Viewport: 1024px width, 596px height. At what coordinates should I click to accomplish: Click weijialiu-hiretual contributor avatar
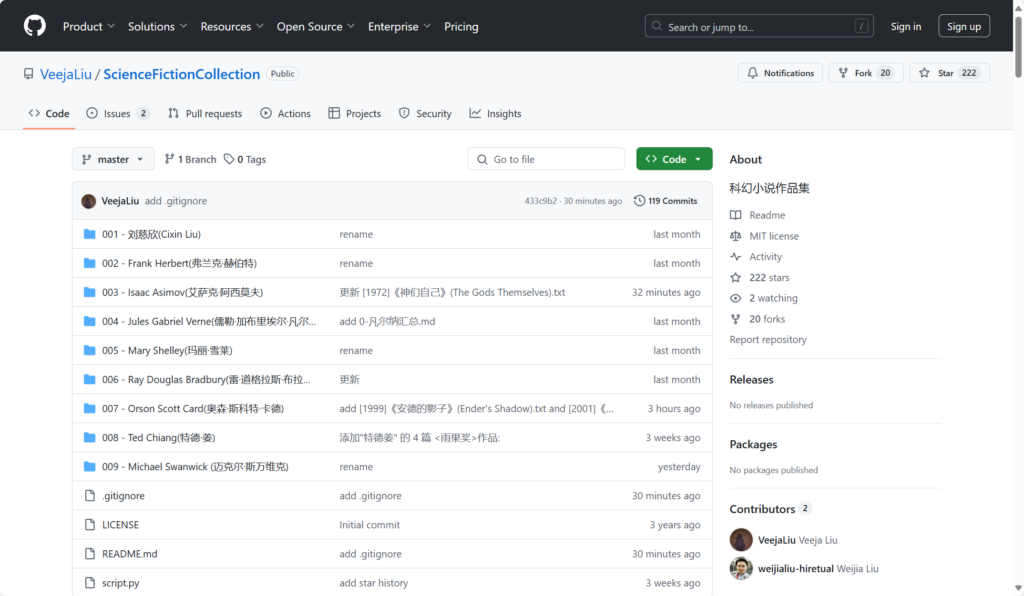[x=741, y=569]
